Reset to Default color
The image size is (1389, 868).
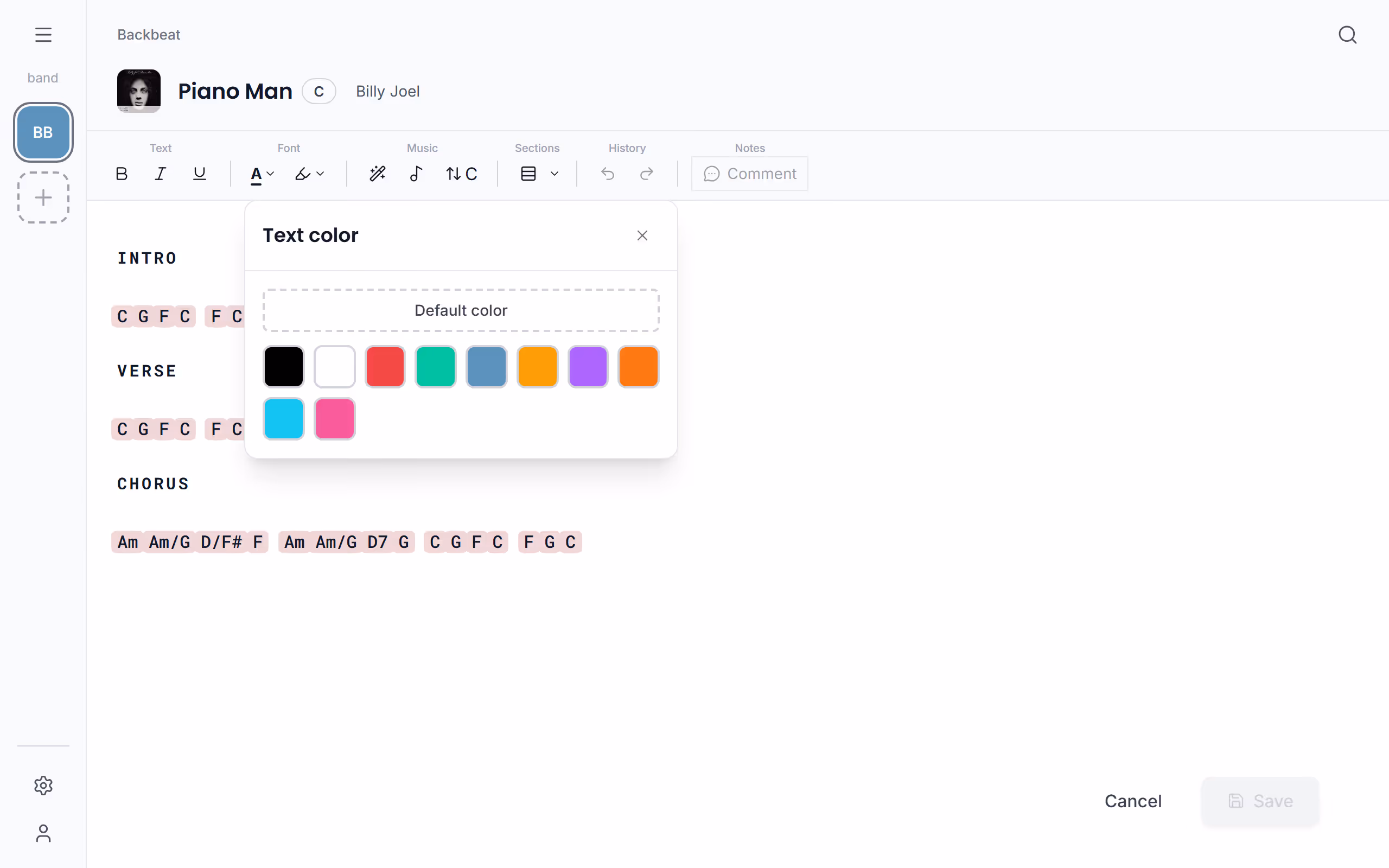tap(461, 310)
